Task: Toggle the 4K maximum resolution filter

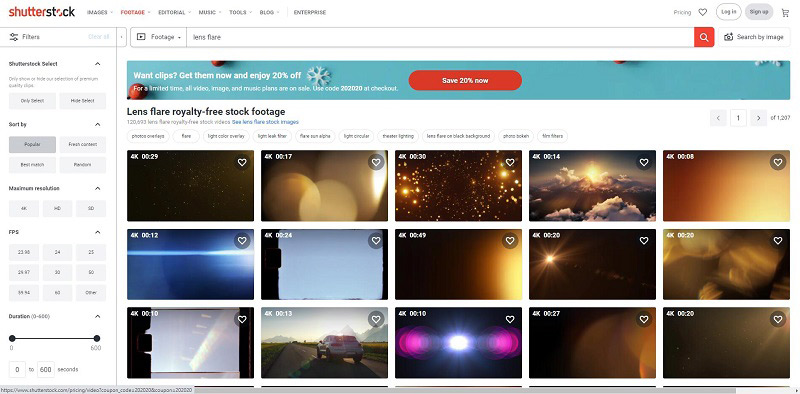Action: [x=24, y=208]
